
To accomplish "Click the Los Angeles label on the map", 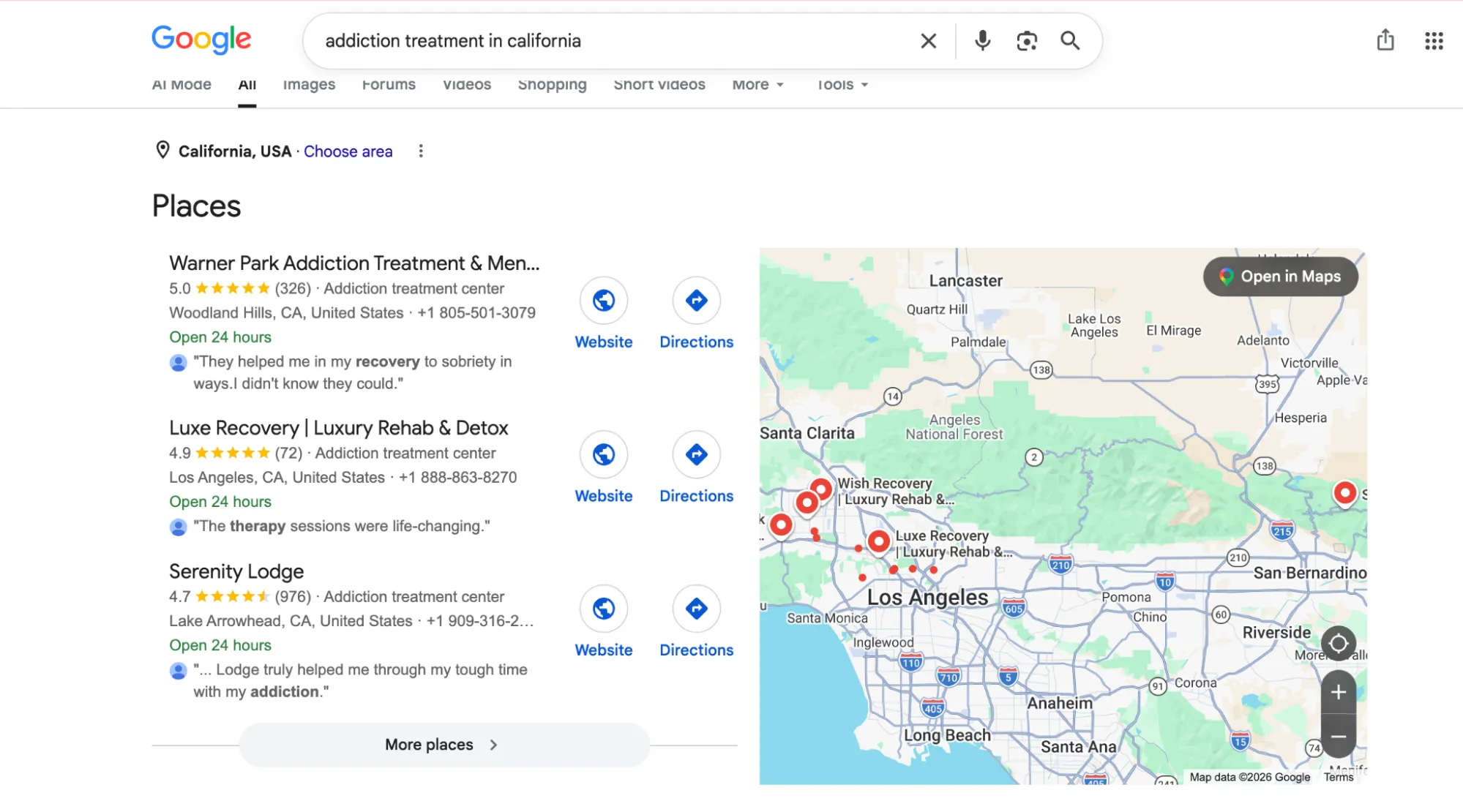I will [927, 598].
